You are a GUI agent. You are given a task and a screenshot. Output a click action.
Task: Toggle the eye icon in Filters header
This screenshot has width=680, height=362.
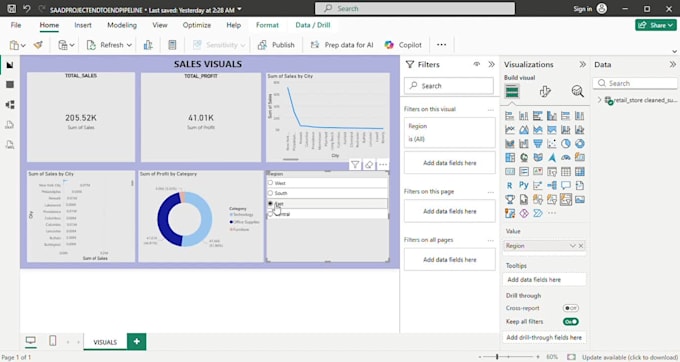pyautogui.click(x=477, y=64)
